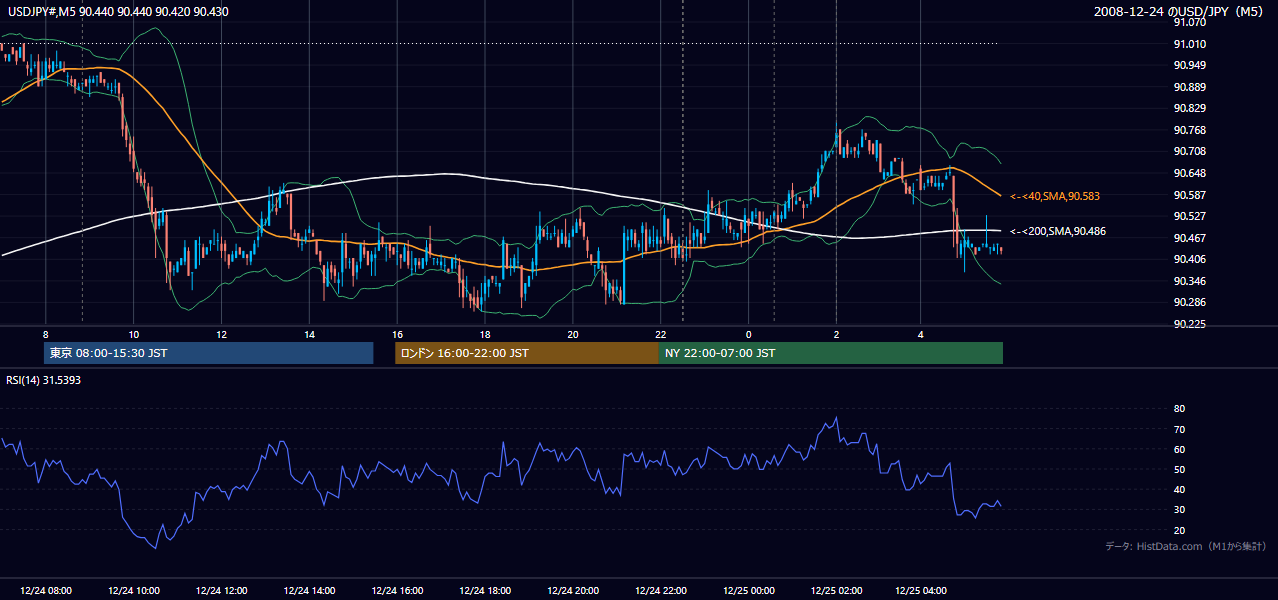Viewport: 1278px width, 600px height.
Task: Click the 90.708 price axis value
Action: (x=1190, y=151)
